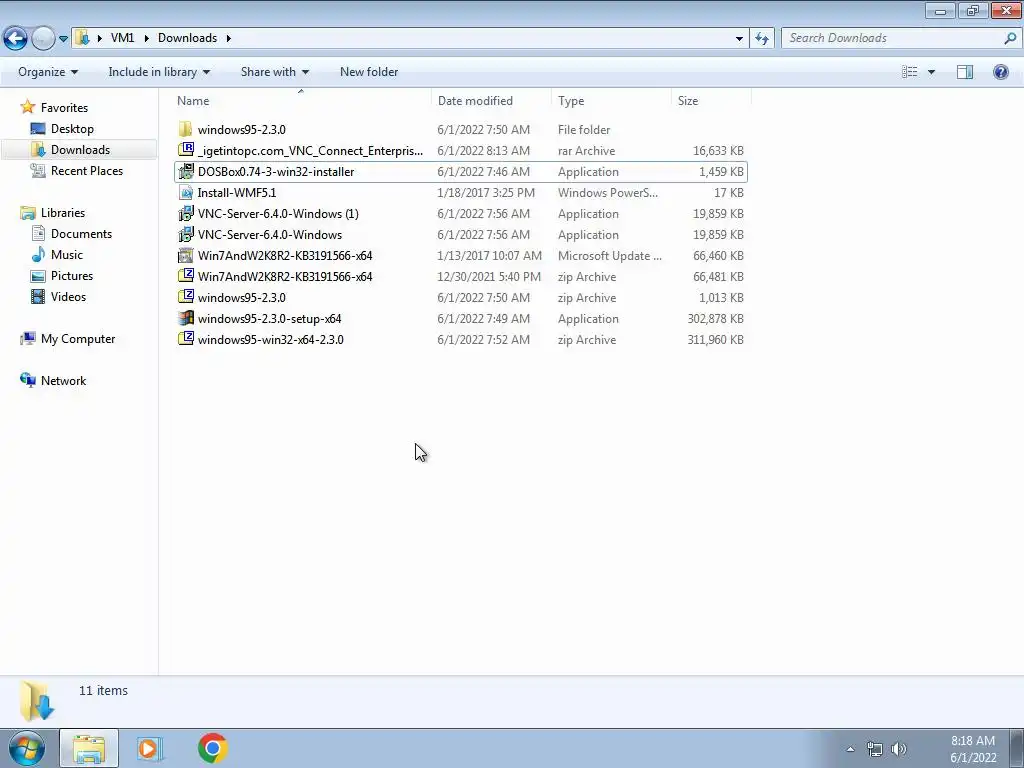Click Windows Explorer taskbar icon
Screen dimensions: 1024x768
point(89,748)
